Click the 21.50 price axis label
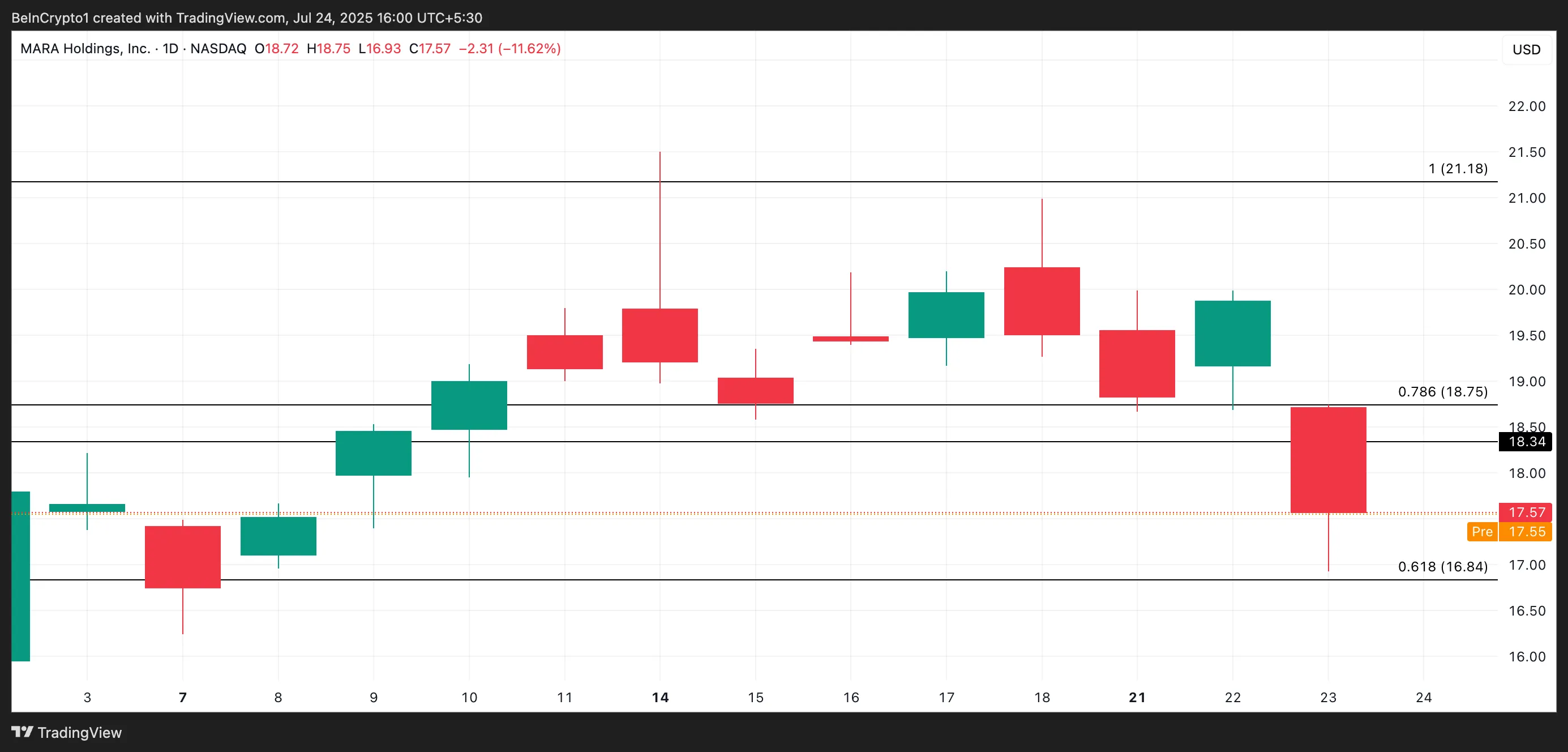 (x=1527, y=152)
